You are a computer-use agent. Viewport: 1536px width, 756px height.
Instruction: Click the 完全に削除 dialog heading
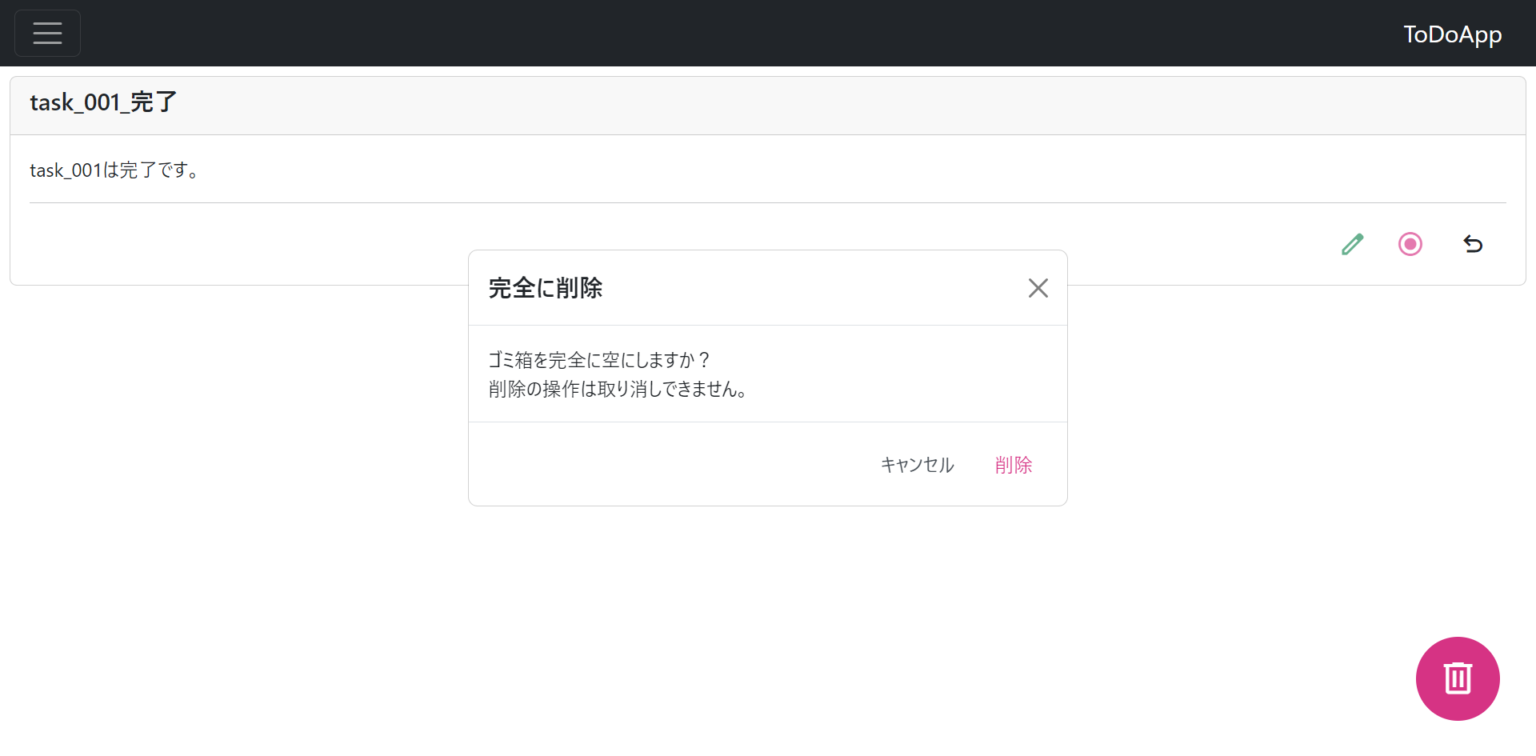(545, 287)
